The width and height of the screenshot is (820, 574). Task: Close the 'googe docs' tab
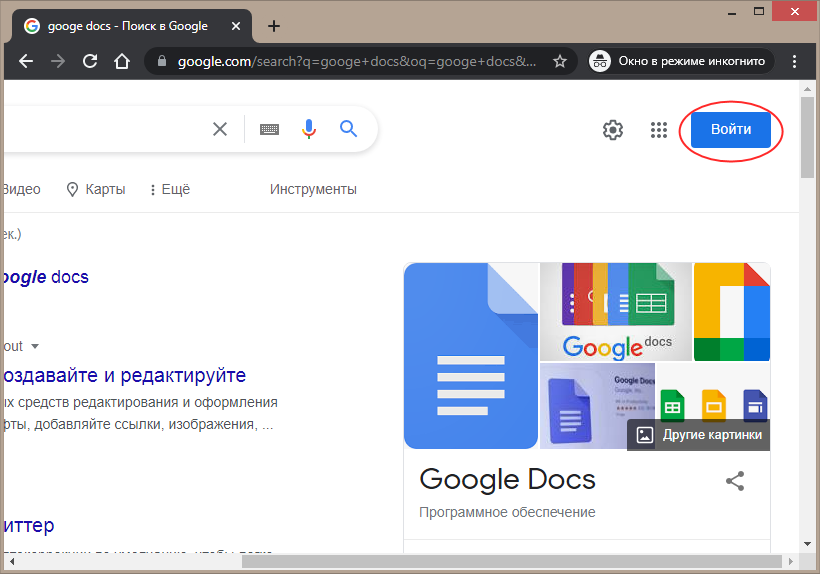pos(236,26)
